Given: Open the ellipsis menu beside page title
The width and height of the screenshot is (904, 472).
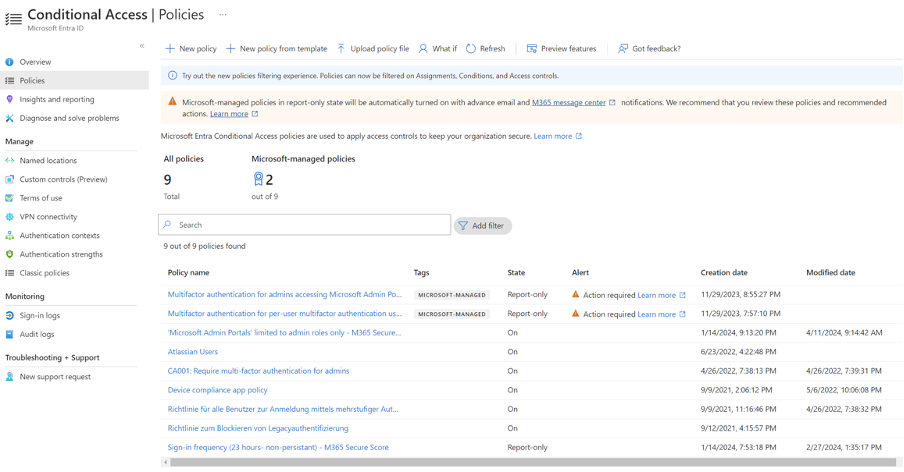Looking at the screenshot, I should coord(222,15).
